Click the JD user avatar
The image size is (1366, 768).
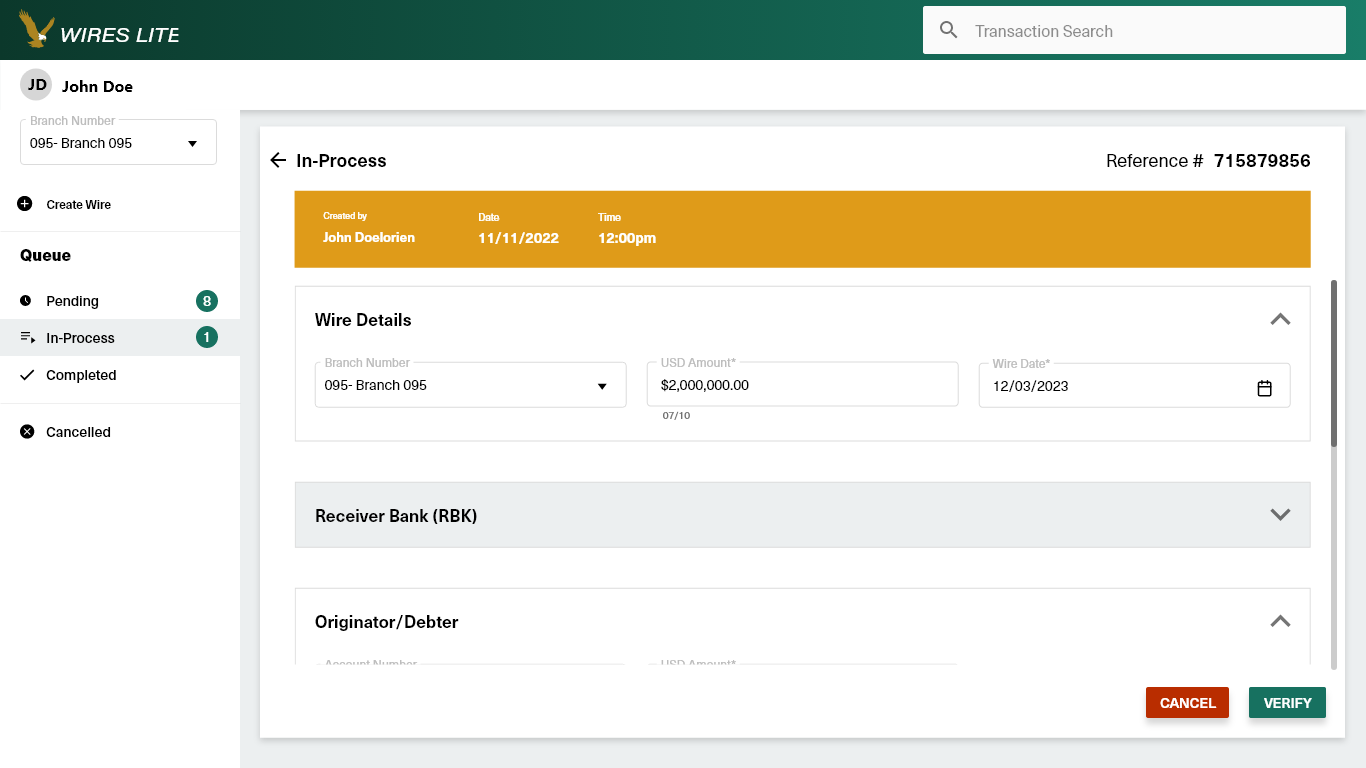37,85
